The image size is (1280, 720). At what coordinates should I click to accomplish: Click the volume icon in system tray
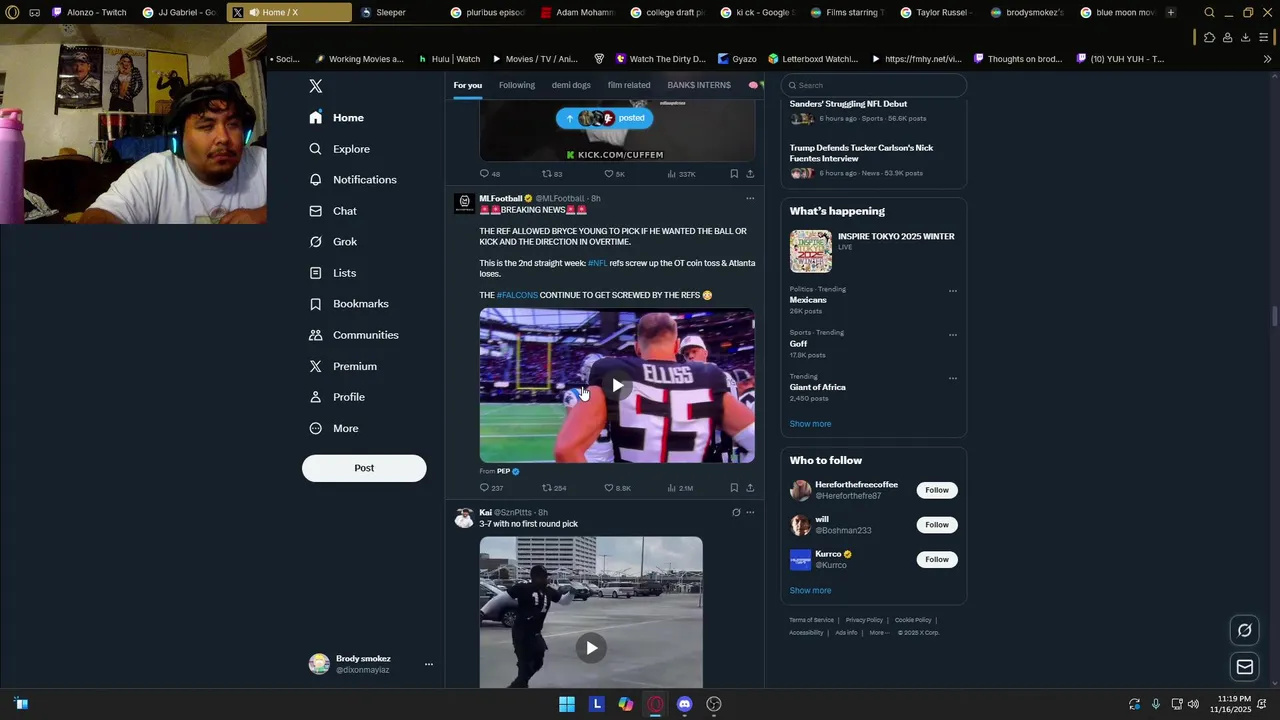pos(1193,704)
